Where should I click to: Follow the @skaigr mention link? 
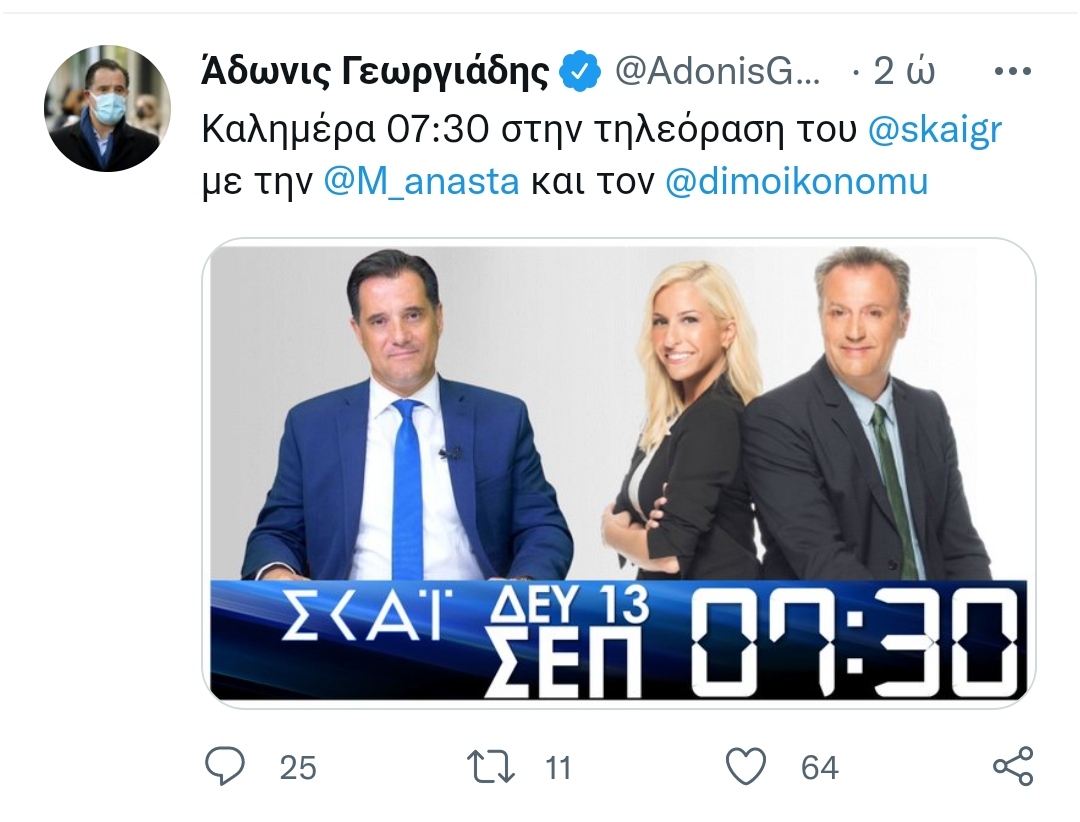(935, 130)
